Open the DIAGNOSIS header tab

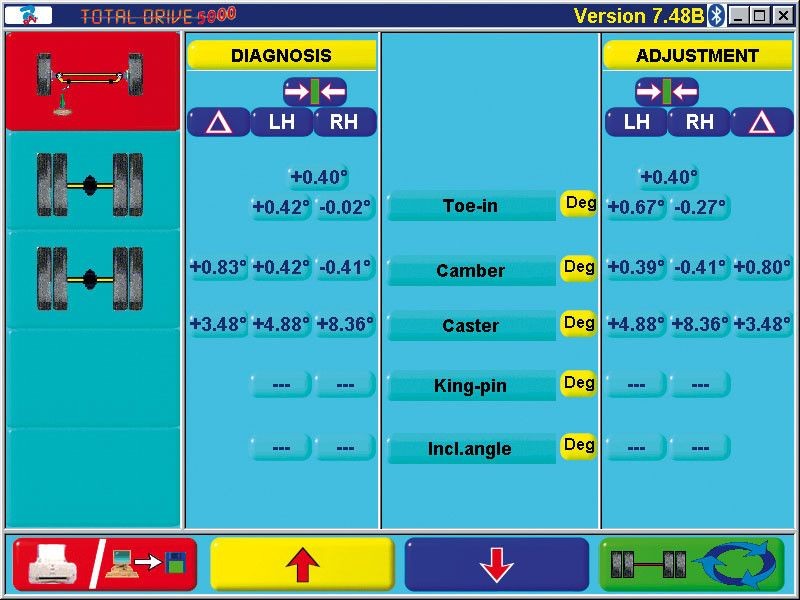click(281, 56)
